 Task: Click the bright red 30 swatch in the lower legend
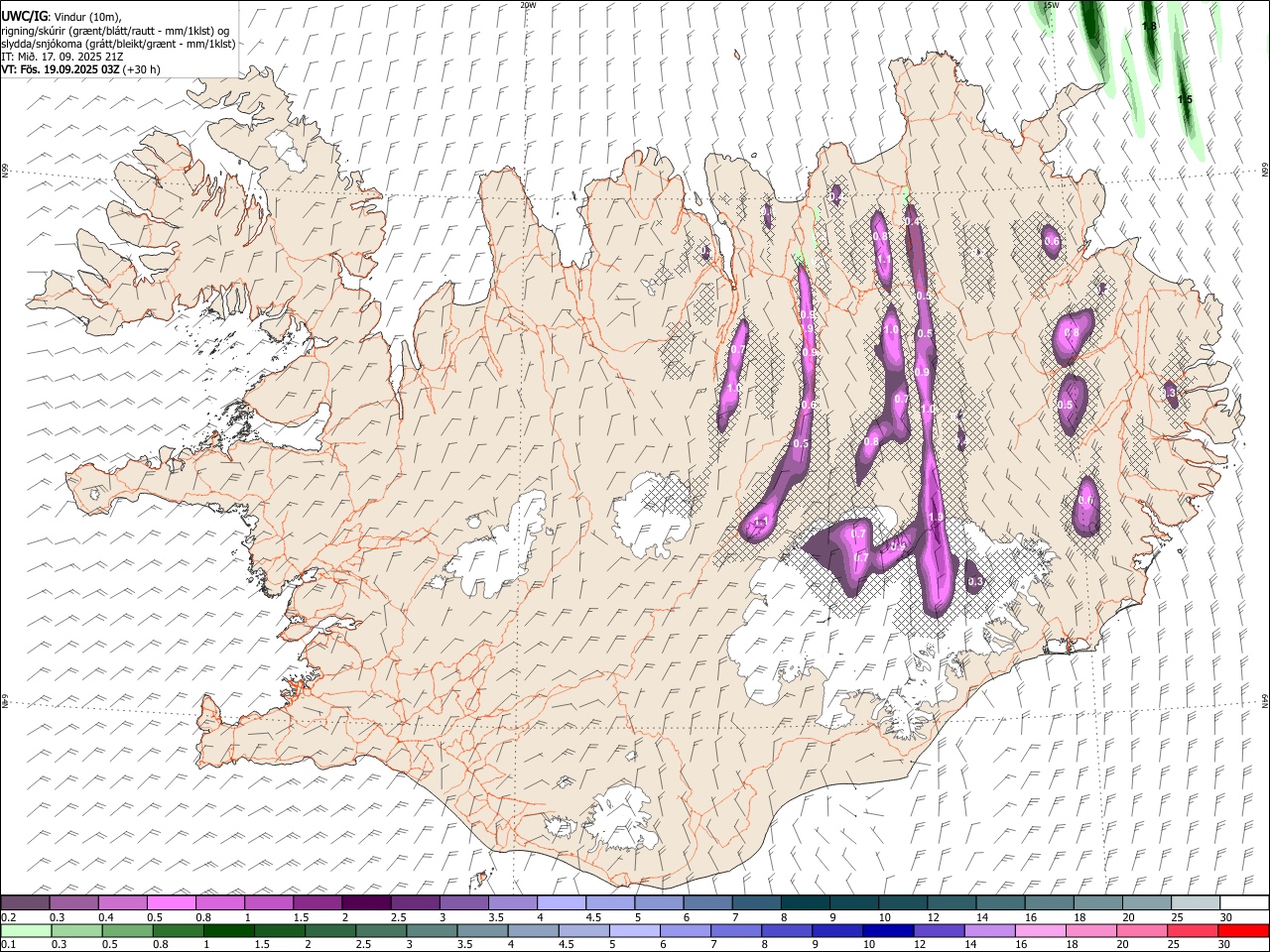[x=1241, y=930]
